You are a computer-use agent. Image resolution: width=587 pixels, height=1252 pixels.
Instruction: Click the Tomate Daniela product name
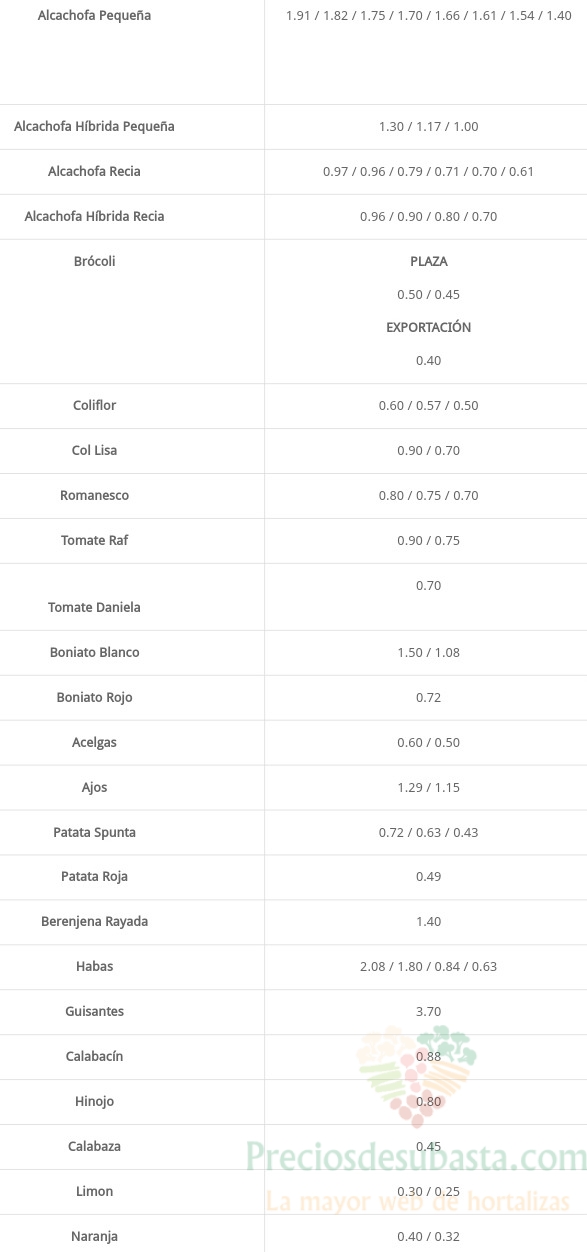point(94,607)
